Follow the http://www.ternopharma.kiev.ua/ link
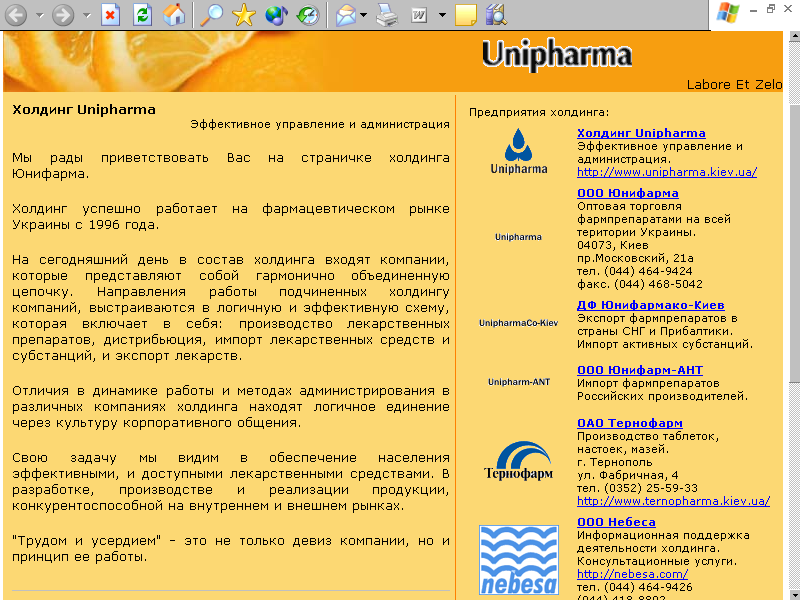 click(673, 502)
